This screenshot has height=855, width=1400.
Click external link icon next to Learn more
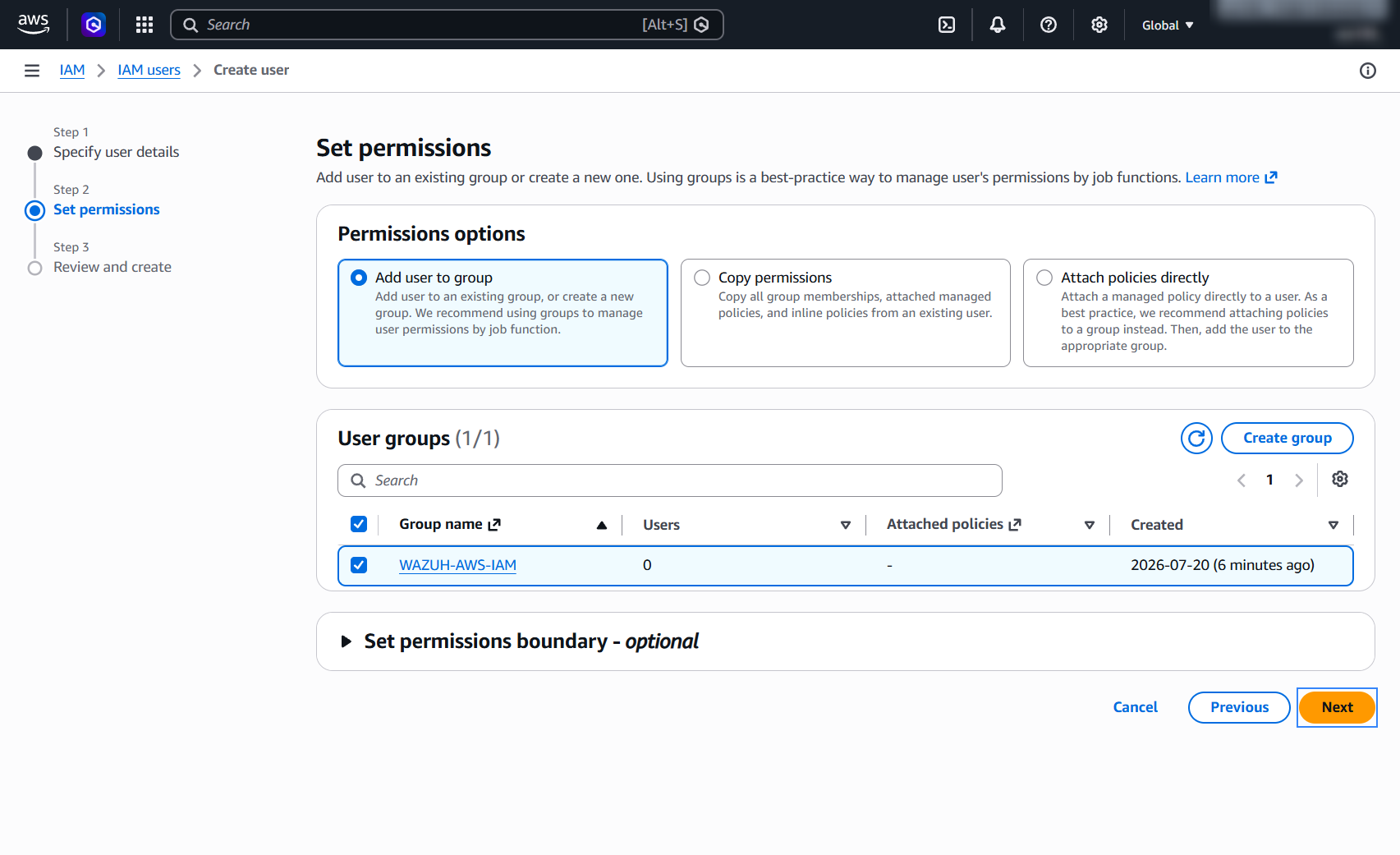[x=1271, y=177]
